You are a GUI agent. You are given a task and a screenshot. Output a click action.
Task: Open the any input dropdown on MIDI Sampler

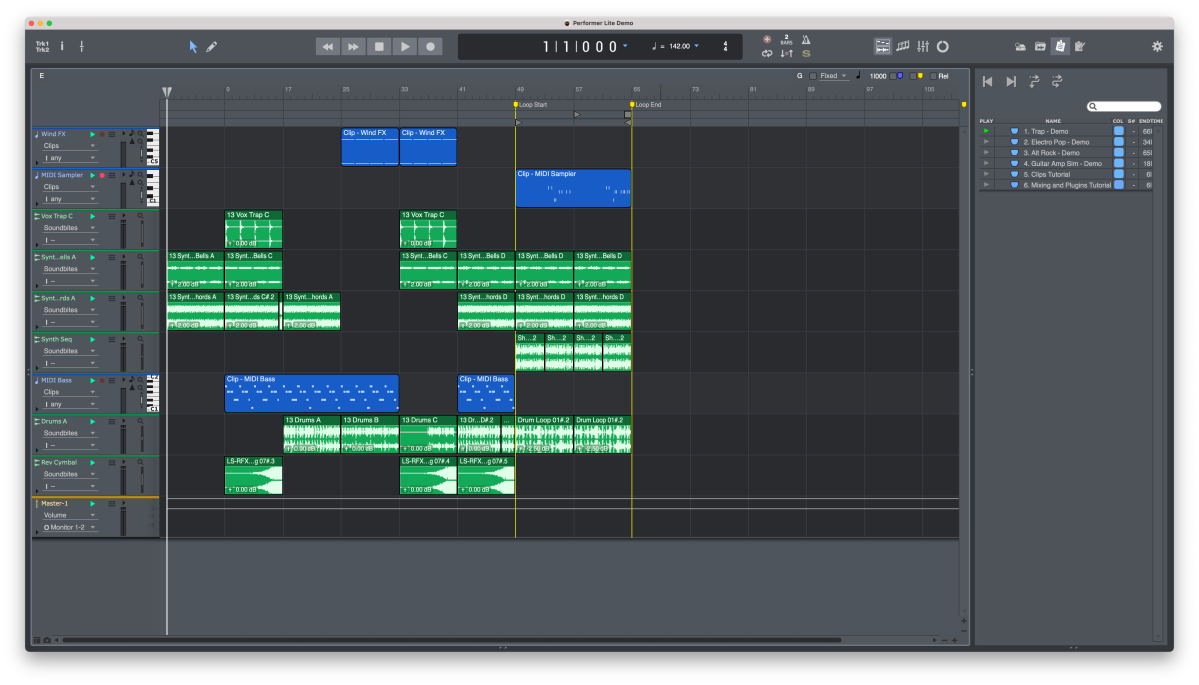[x=69, y=199]
